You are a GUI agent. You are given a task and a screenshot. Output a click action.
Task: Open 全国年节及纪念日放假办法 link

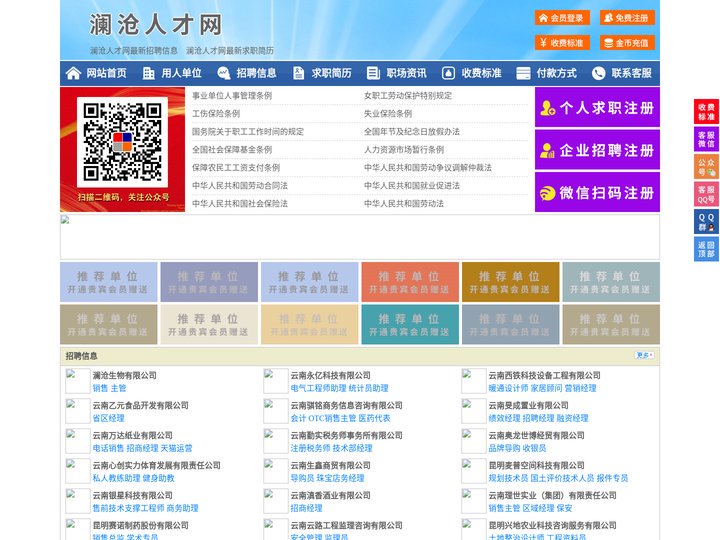click(x=412, y=131)
